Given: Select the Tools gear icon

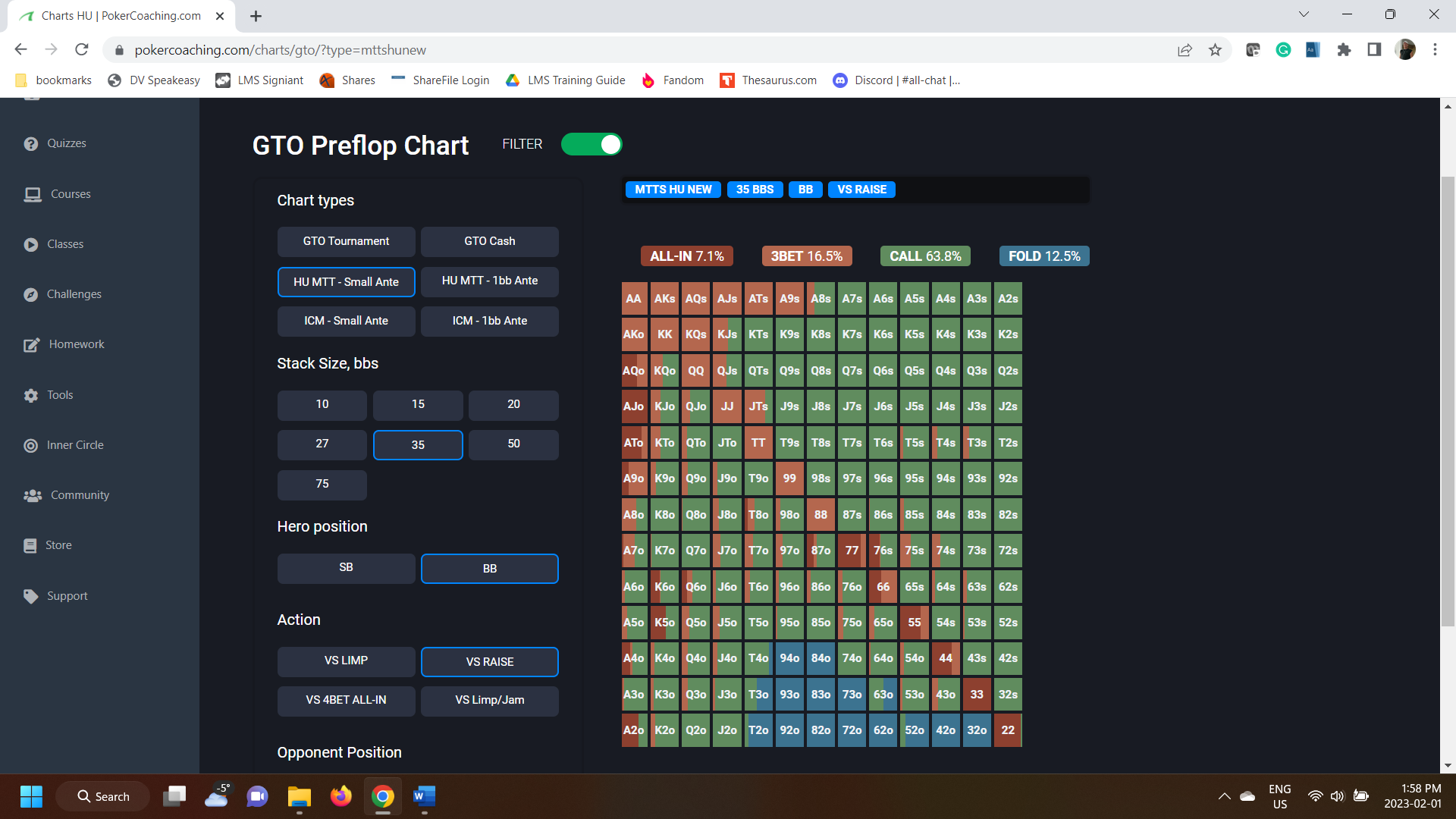Looking at the screenshot, I should point(30,394).
